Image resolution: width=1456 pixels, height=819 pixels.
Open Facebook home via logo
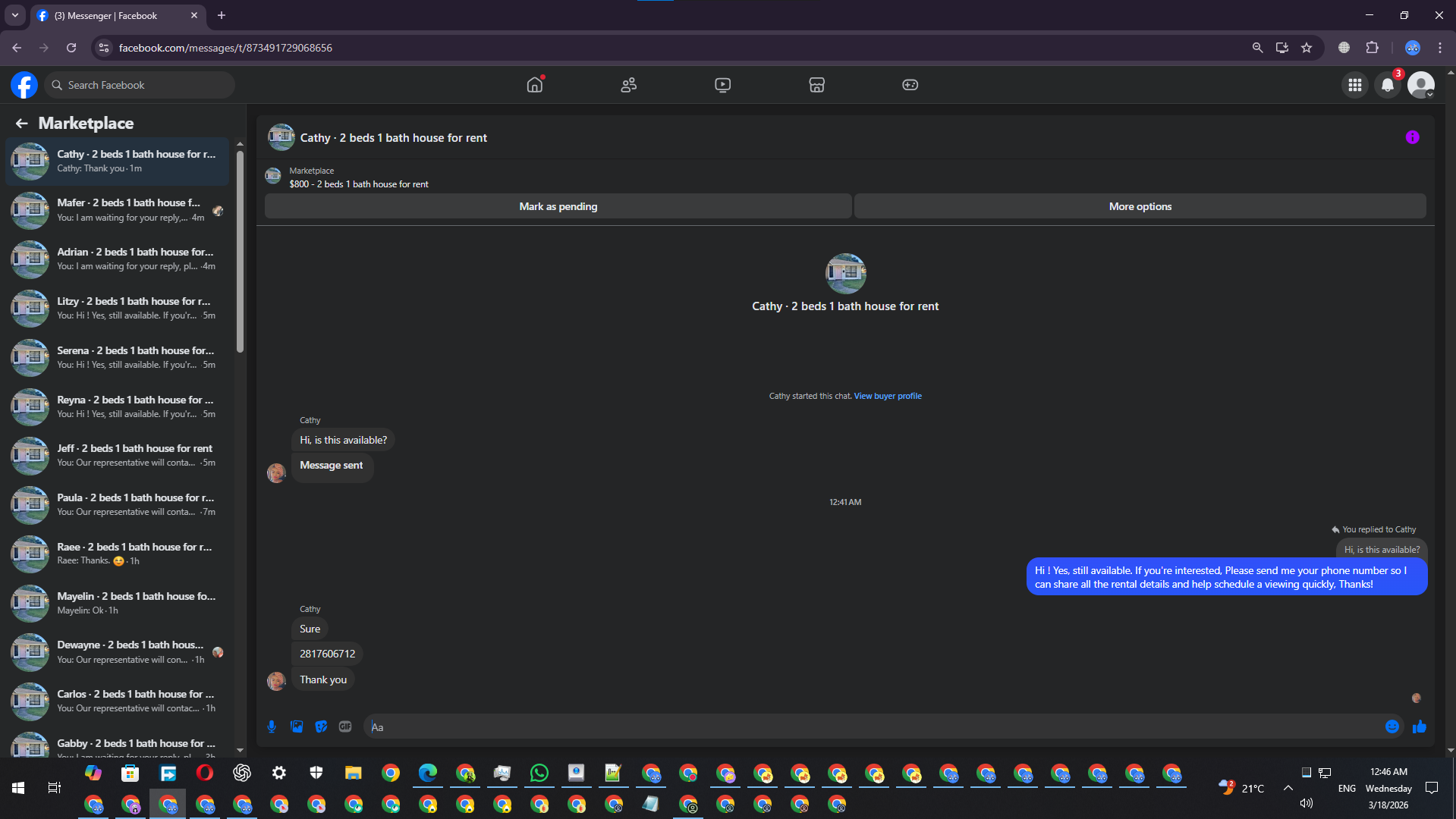(24, 85)
